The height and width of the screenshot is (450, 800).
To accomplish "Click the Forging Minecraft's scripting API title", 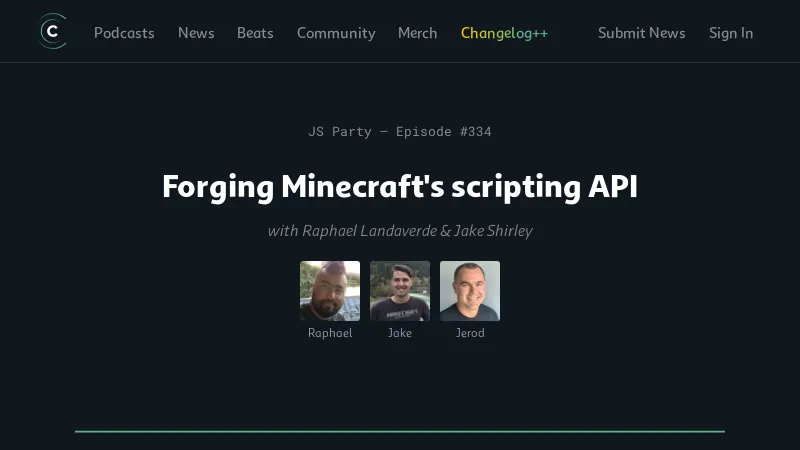I will pos(400,187).
